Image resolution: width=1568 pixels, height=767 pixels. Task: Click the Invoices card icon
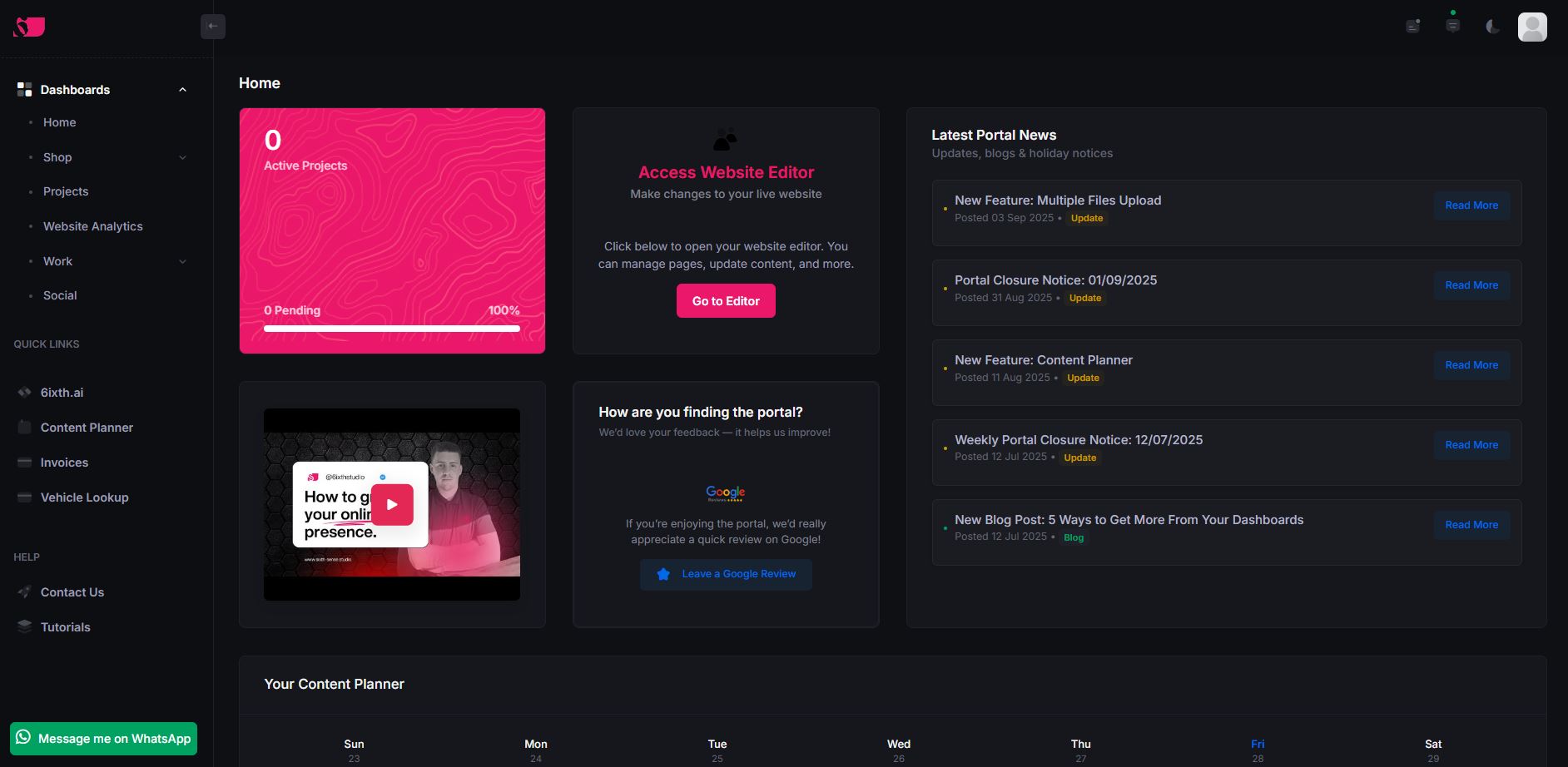tap(24, 462)
